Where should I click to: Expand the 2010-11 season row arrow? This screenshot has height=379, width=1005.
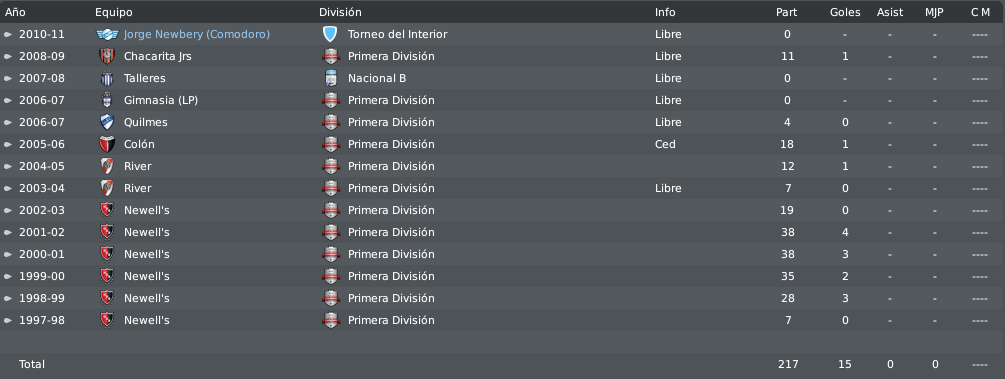point(8,35)
